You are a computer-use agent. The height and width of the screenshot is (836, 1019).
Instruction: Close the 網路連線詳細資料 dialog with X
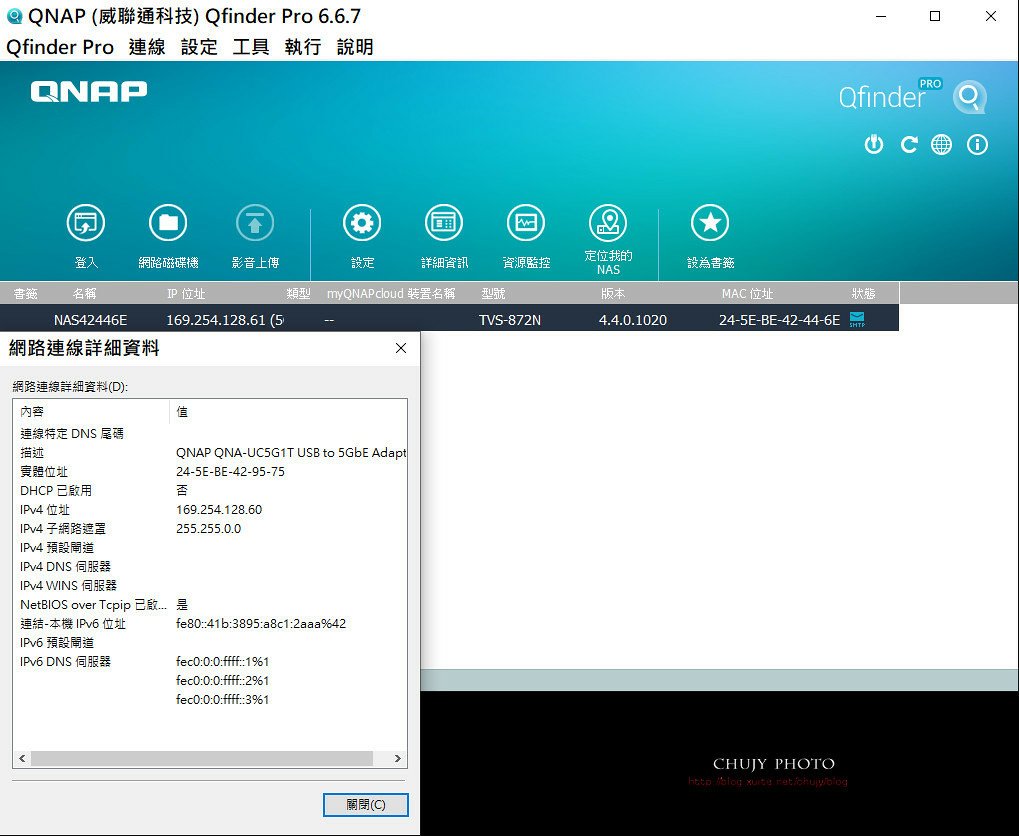click(x=401, y=348)
